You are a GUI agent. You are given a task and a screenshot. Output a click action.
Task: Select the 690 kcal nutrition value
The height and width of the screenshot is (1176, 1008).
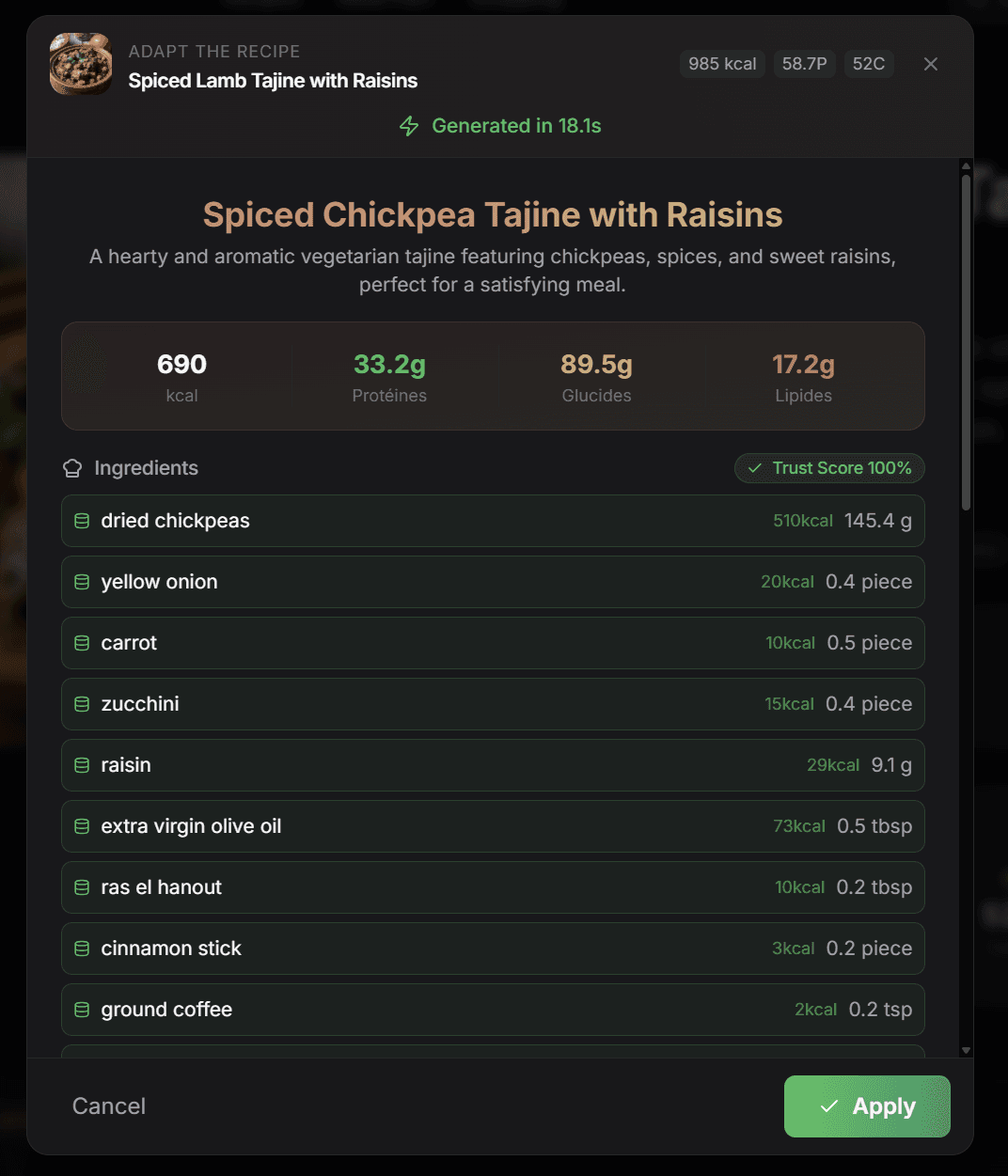pyautogui.click(x=181, y=364)
